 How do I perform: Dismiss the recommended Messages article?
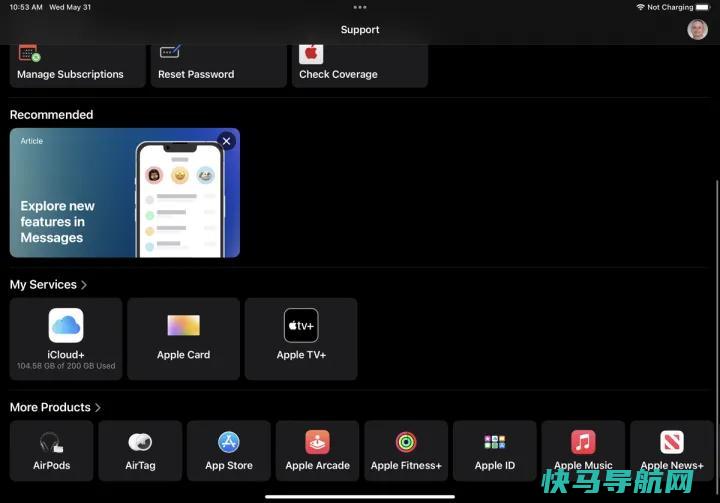(x=226, y=141)
